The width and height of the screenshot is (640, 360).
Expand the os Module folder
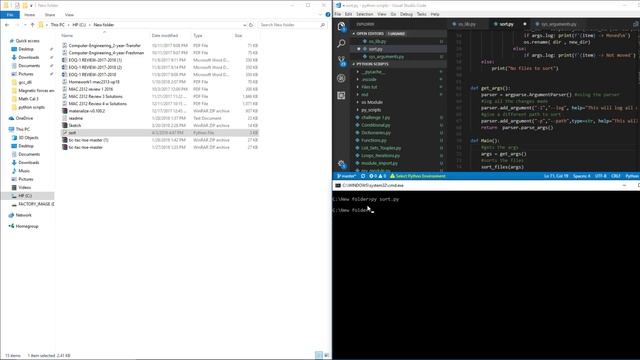click(x=372, y=102)
